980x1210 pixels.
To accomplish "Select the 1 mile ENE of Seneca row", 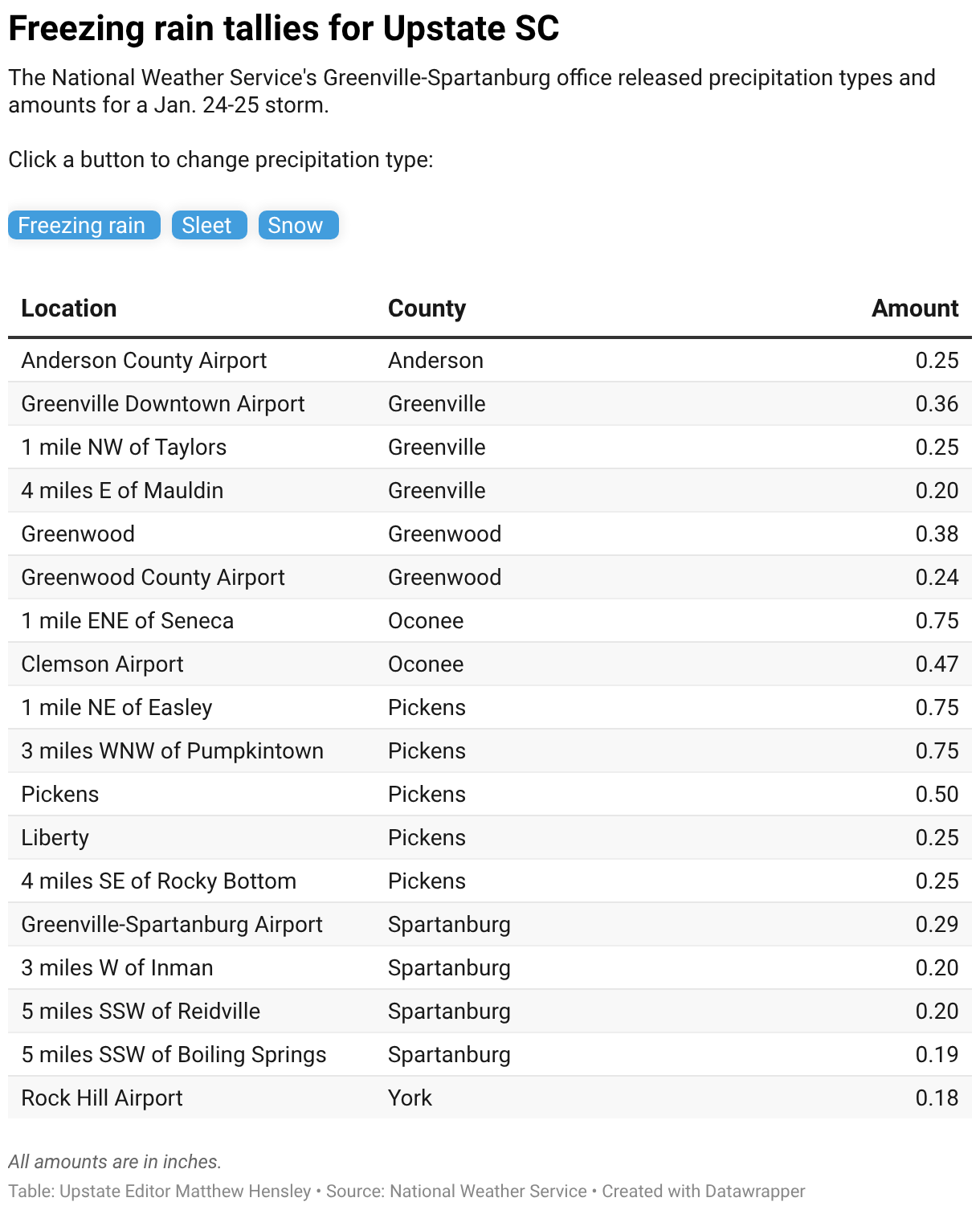I will pos(490,620).
